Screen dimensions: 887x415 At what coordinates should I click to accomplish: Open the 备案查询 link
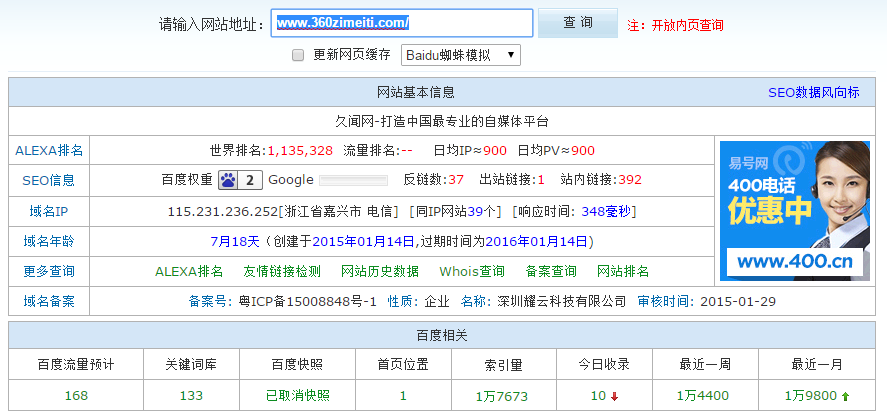[551, 271]
